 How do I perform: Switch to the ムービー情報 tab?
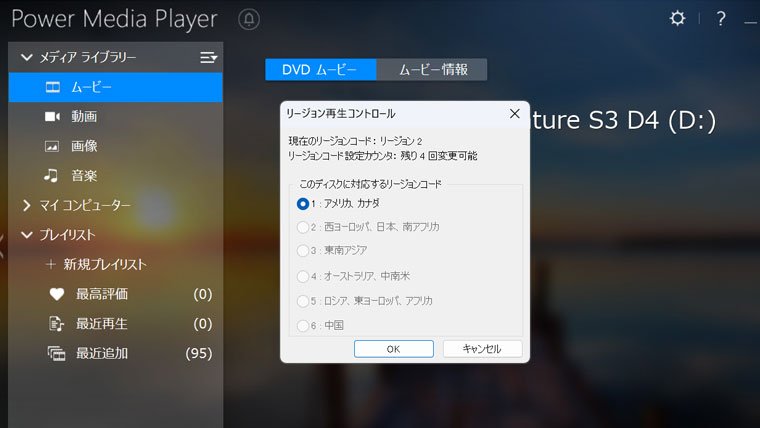pyautogui.click(x=432, y=70)
